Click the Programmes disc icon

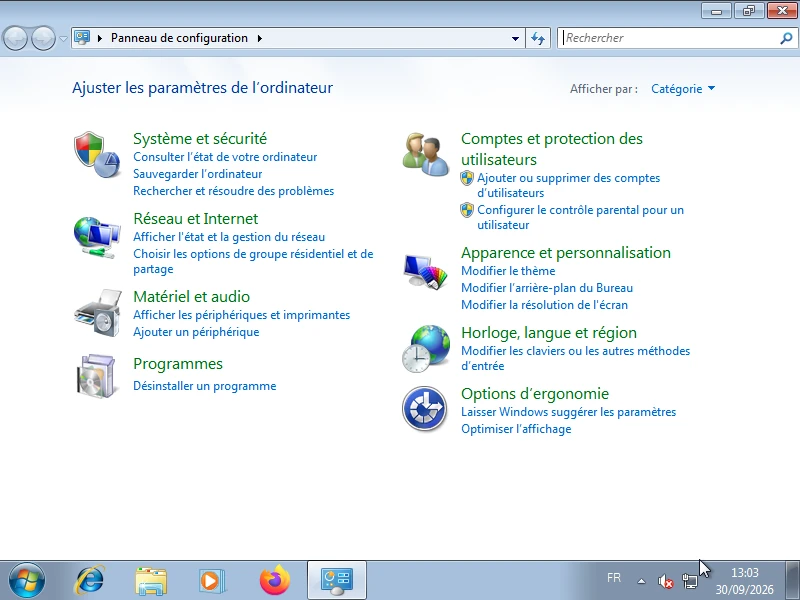[x=97, y=376]
